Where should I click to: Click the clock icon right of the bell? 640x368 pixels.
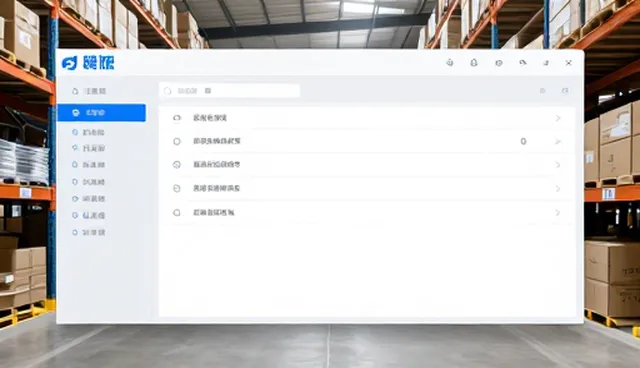click(x=499, y=63)
